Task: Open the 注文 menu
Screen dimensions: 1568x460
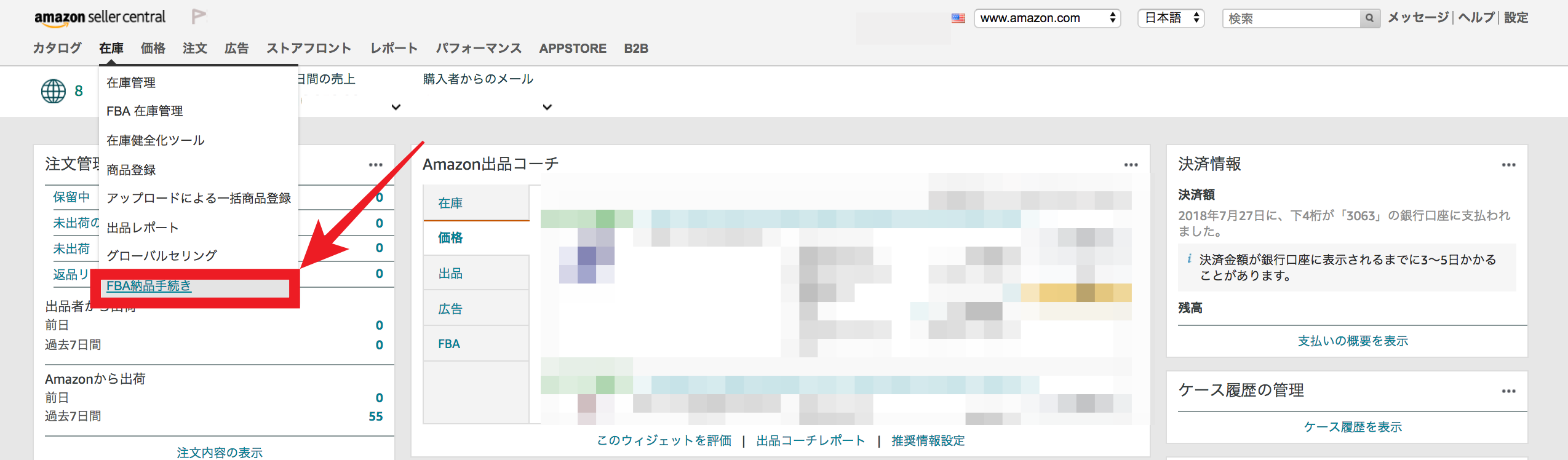Action: coord(195,48)
